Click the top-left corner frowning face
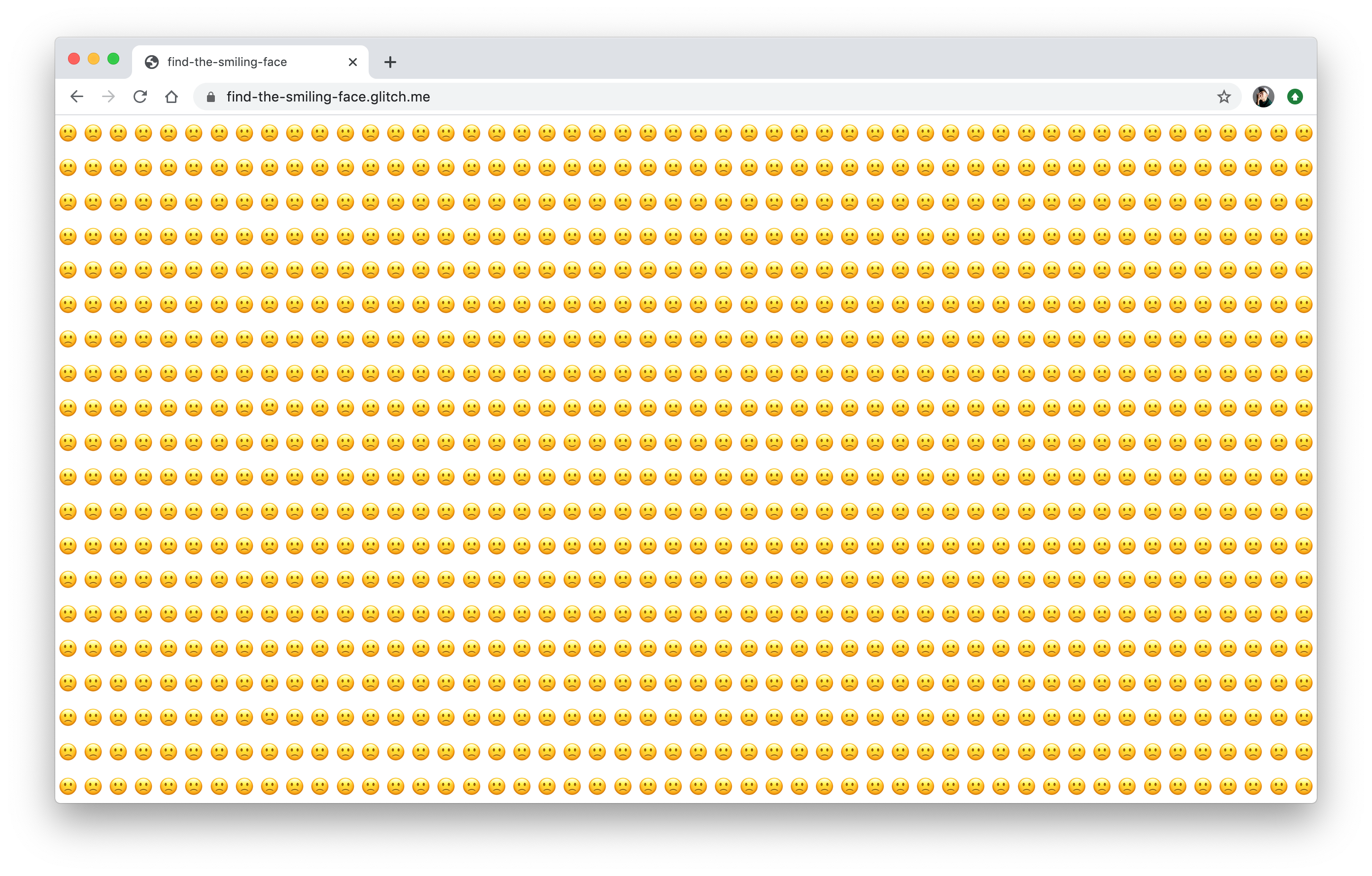Image resolution: width=1372 pixels, height=876 pixels. [68, 134]
